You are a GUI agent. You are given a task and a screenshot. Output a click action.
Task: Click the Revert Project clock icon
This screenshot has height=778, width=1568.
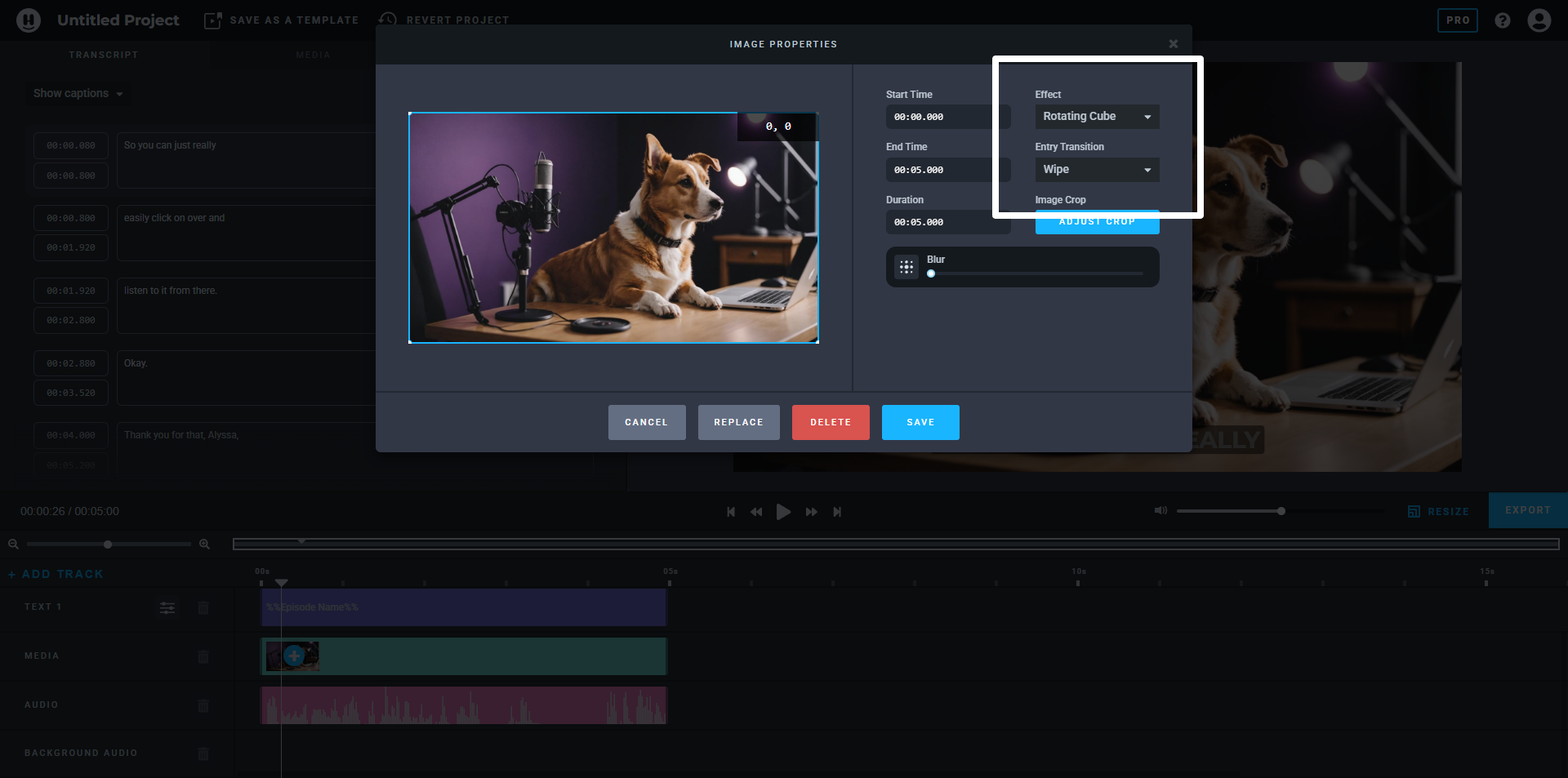pyautogui.click(x=388, y=20)
